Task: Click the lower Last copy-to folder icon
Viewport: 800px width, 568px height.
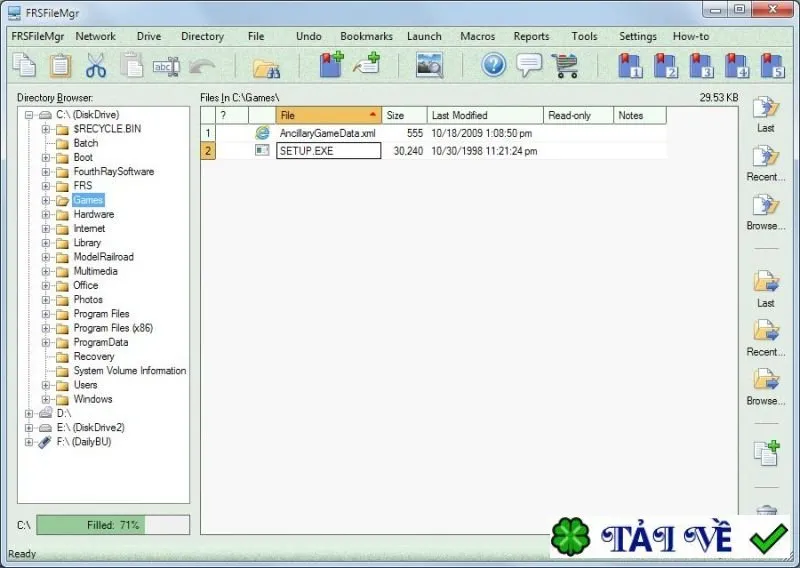Action: point(766,282)
